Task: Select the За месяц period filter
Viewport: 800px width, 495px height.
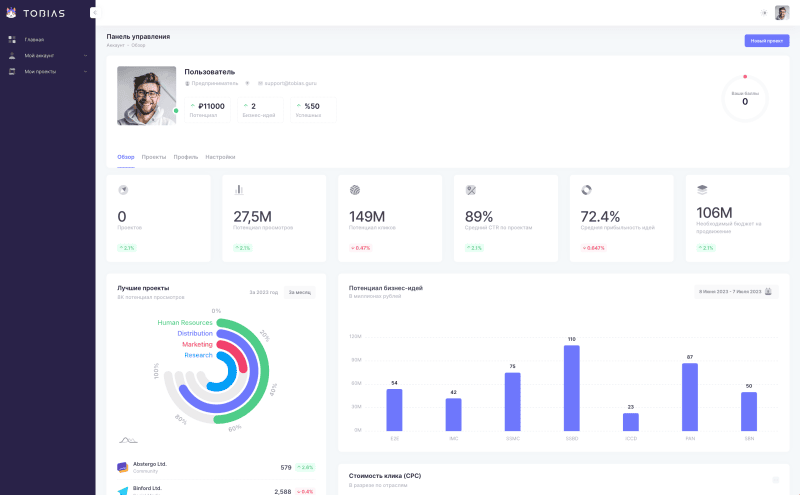Action: pos(299,292)
